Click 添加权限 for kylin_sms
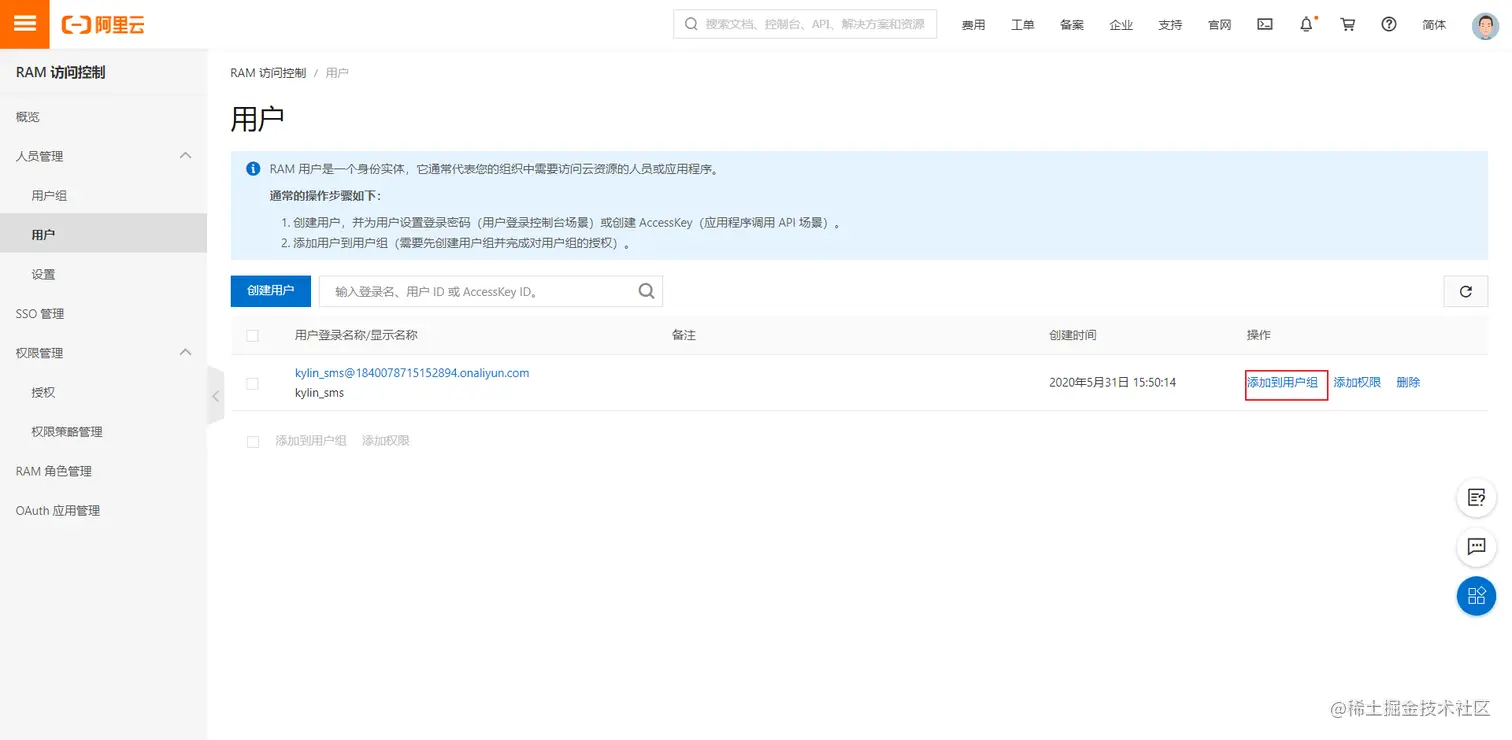This screenshot has width=1512, height=740. tap(1357, 383)
